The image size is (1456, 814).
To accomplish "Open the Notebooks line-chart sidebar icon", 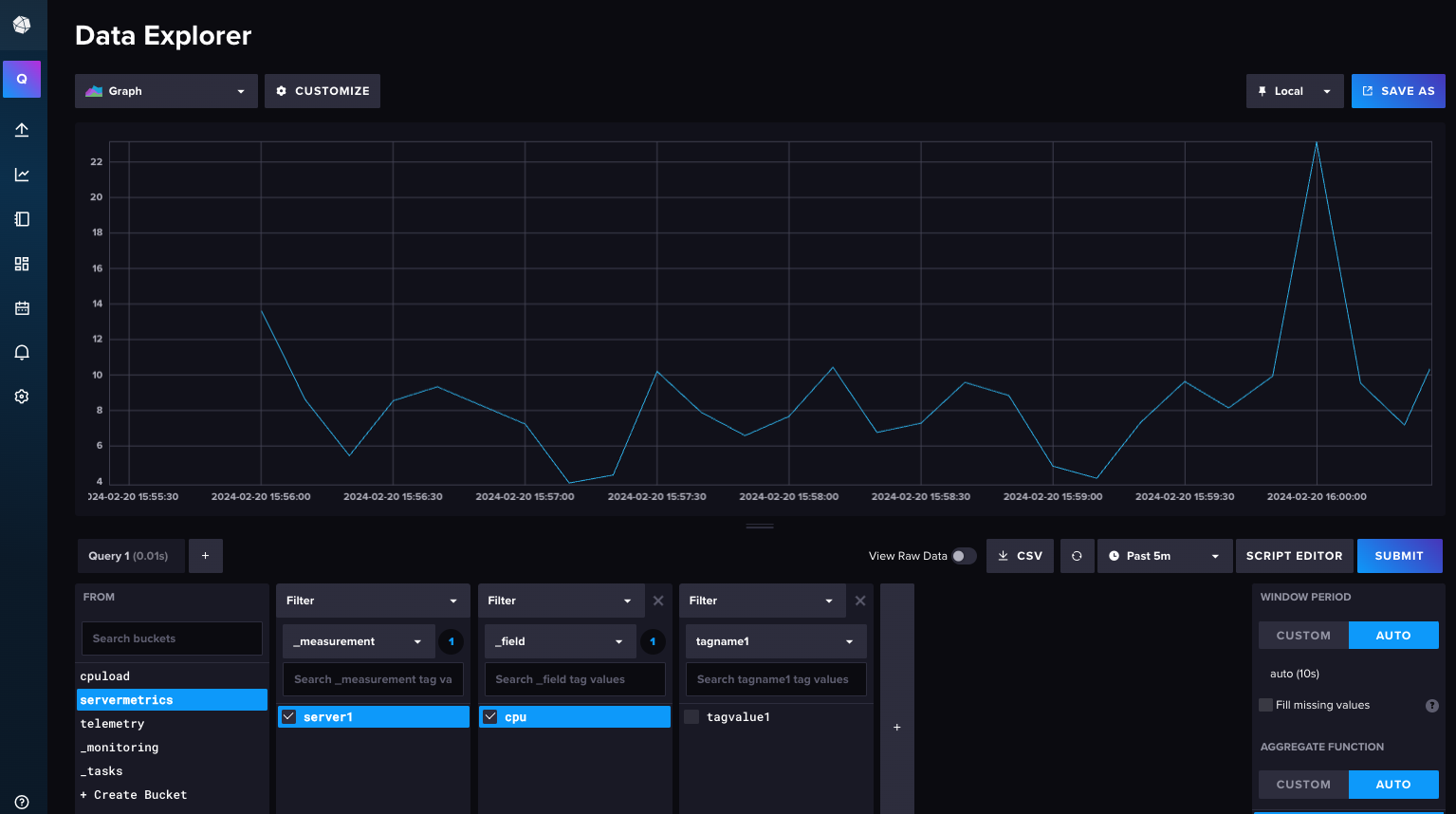I will point(21,175).
